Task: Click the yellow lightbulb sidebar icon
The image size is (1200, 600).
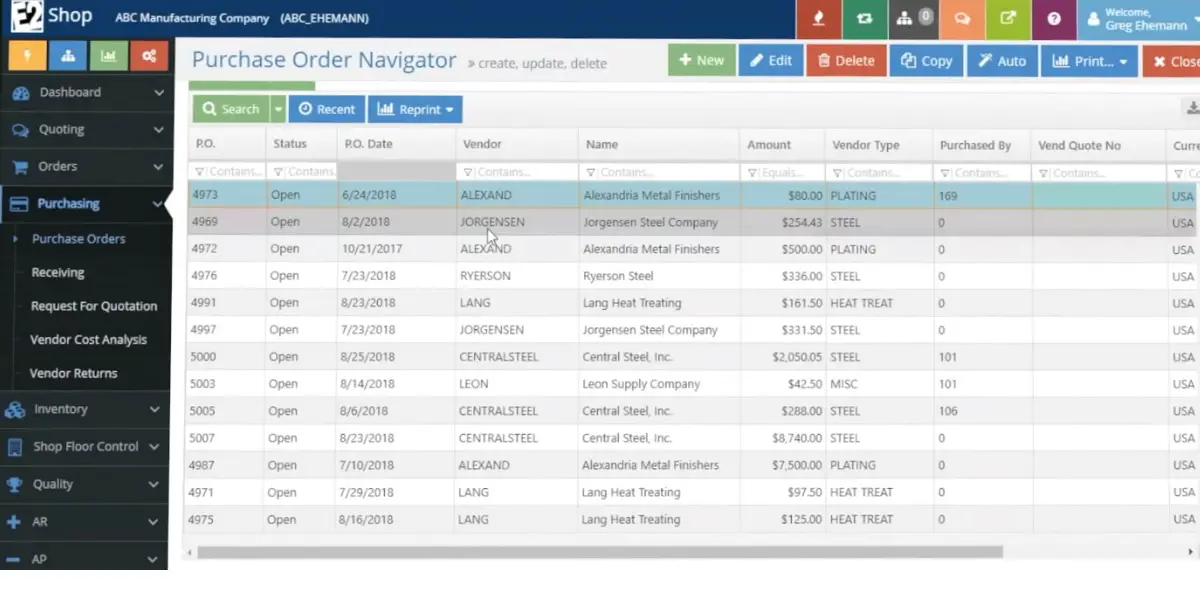Action: click(28, 56)
